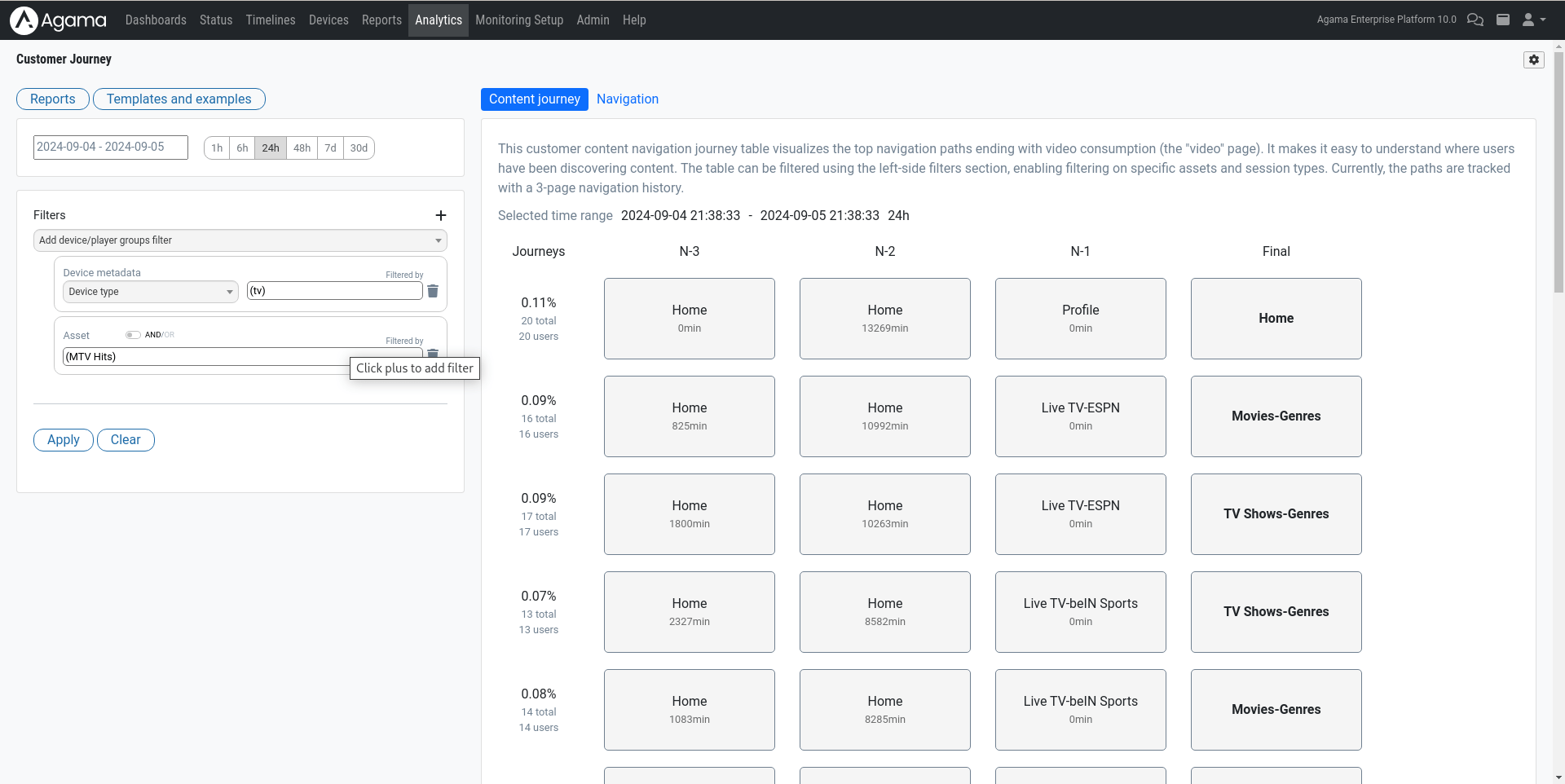
Task: Click the browser/window icon near user menu
Action: 1503,20
